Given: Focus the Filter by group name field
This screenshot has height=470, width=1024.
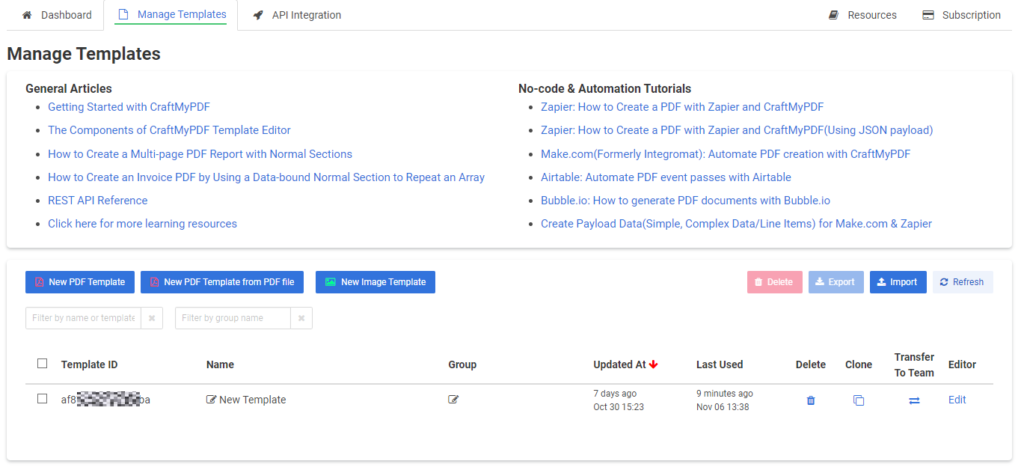Looking at the screenshot, I should click(x=232, y=318).
